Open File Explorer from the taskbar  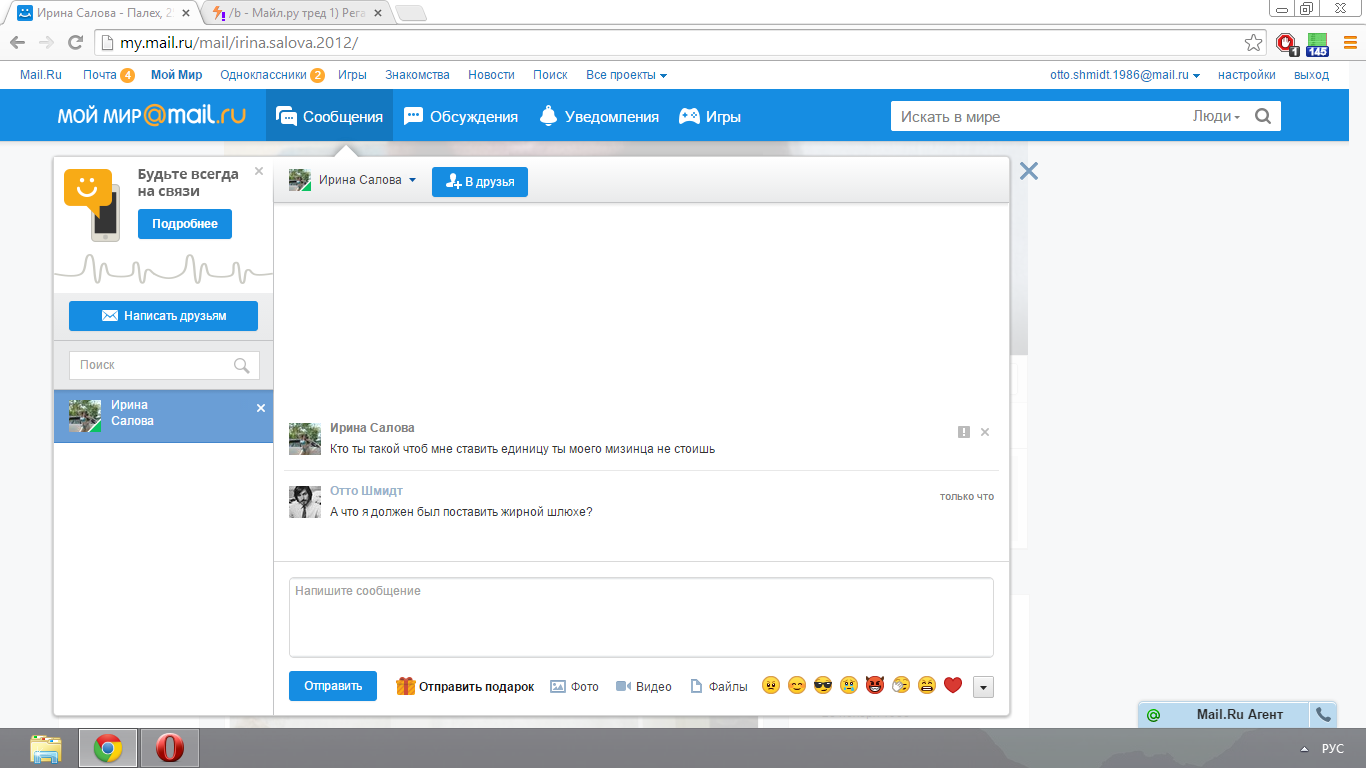point(46,748)
